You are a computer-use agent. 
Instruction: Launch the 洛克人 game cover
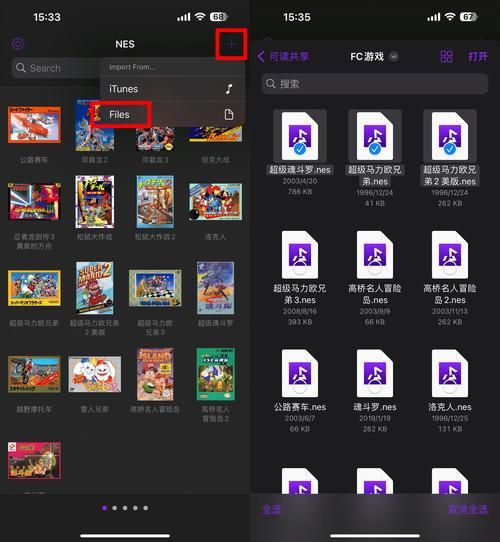tap(215, 202)
